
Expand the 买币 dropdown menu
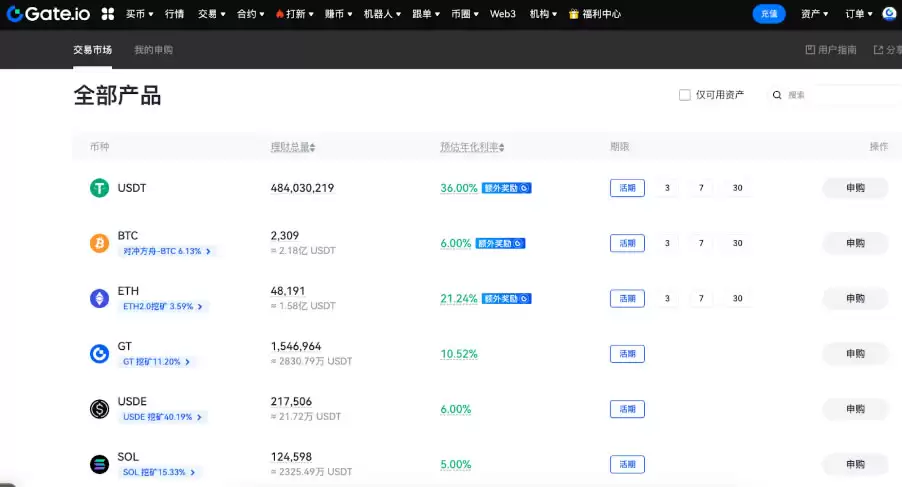click(139, 14)
